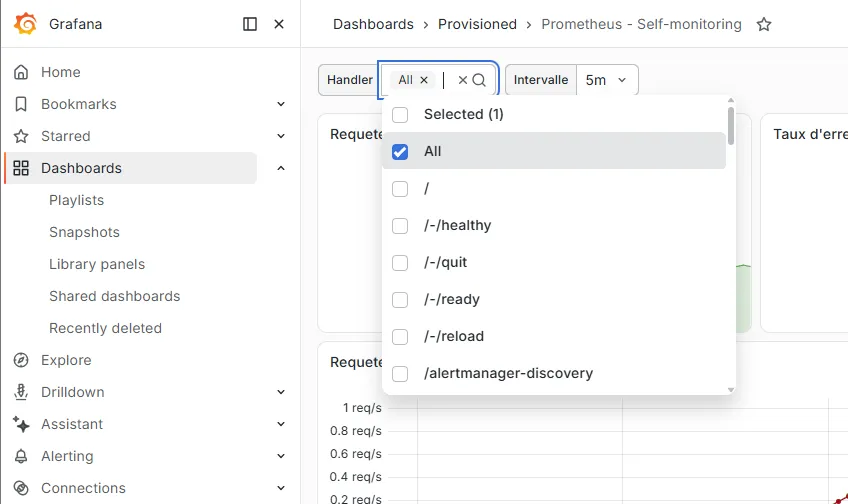Expand the Connections section chevron
This screenshot has width=848, height=504.
pyautogui.click(x=281, y=488)
